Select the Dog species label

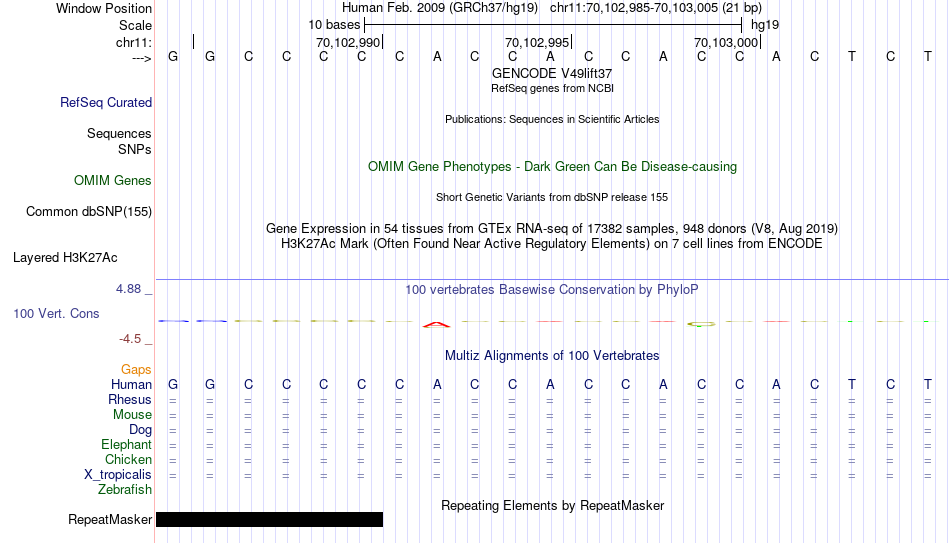[141, 430]
